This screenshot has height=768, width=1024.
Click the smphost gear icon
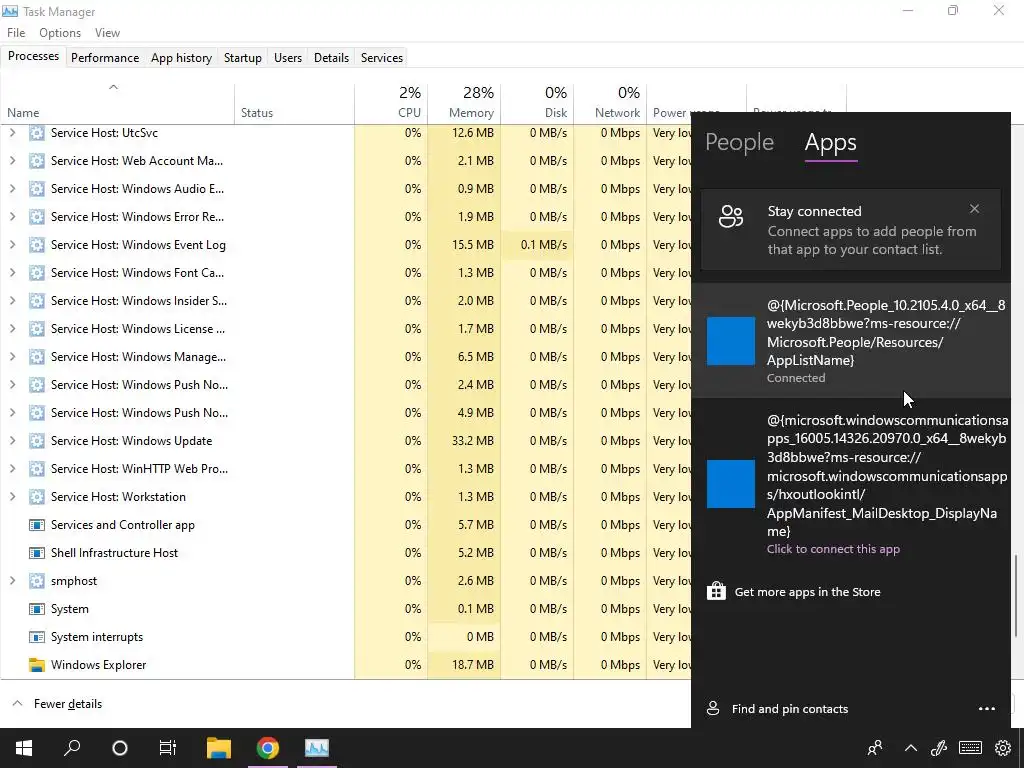(x=37, y=581)
